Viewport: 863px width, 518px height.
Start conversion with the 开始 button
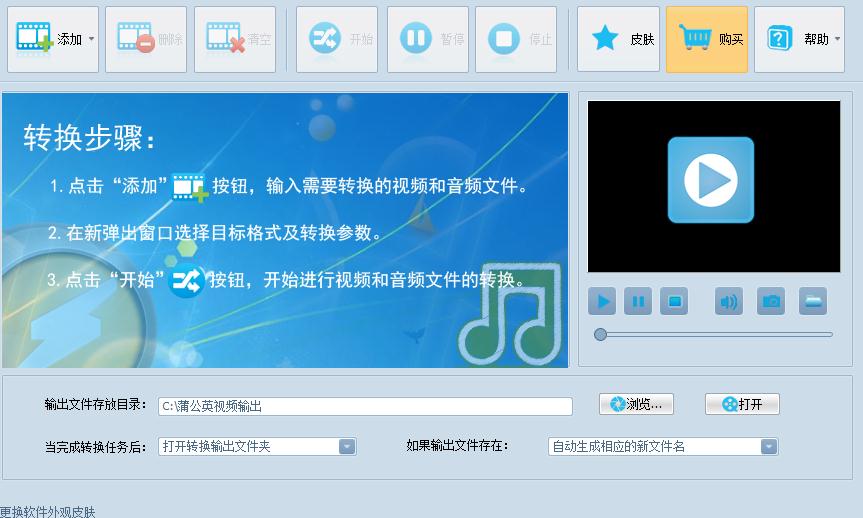[x=337, y=39]
